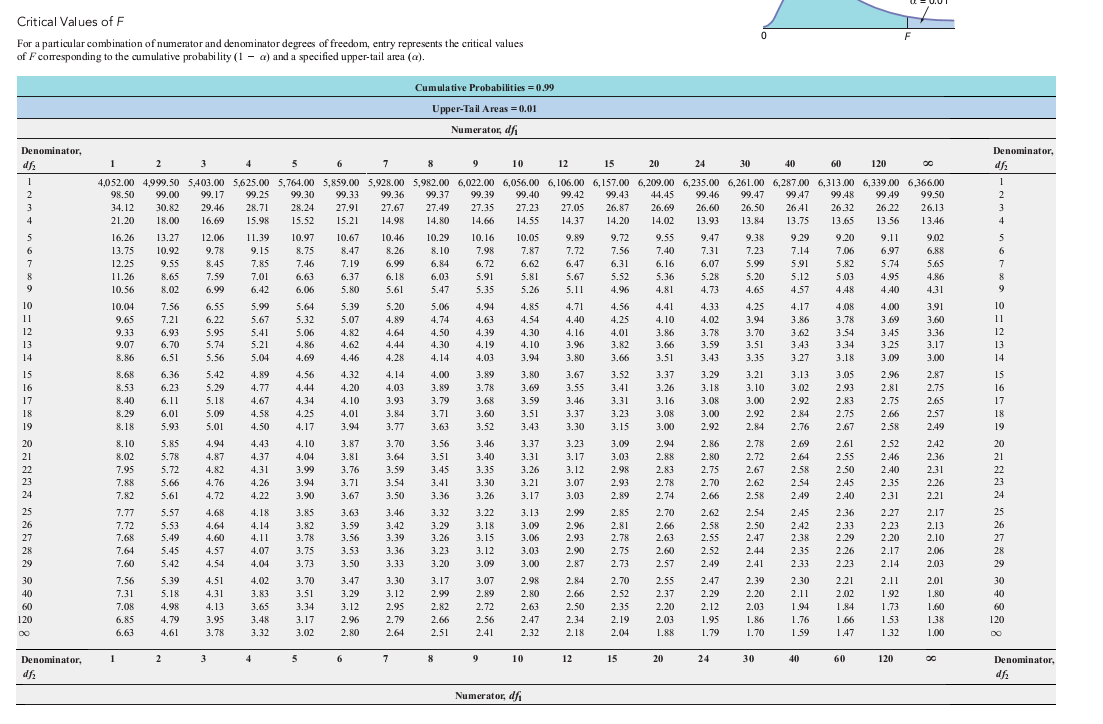The height and width of the screenshot is (724, 1103).
Task: Pick the entry 5,625.00
Action: pos(251,182)
